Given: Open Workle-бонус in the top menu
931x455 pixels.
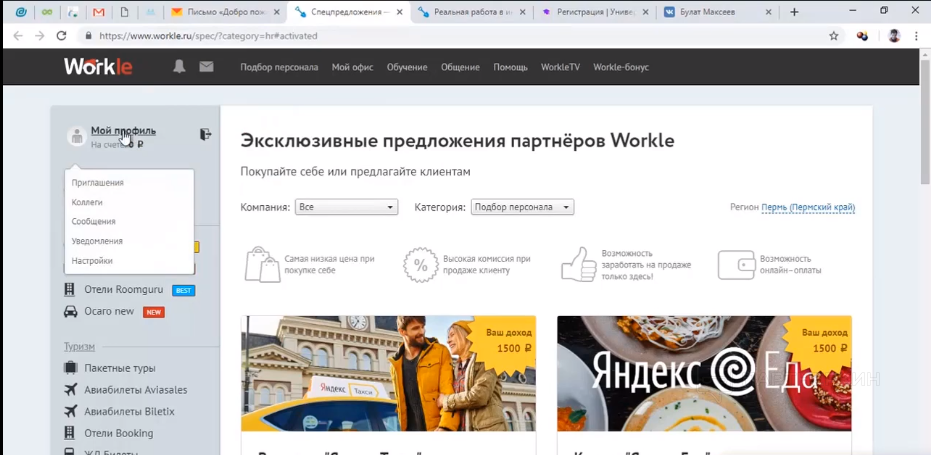Looking at the screenshot, I should 621,67.
